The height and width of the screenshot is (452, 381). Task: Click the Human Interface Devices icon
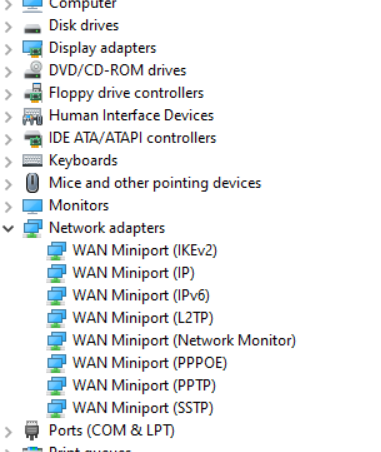click(x=32, y=116)
